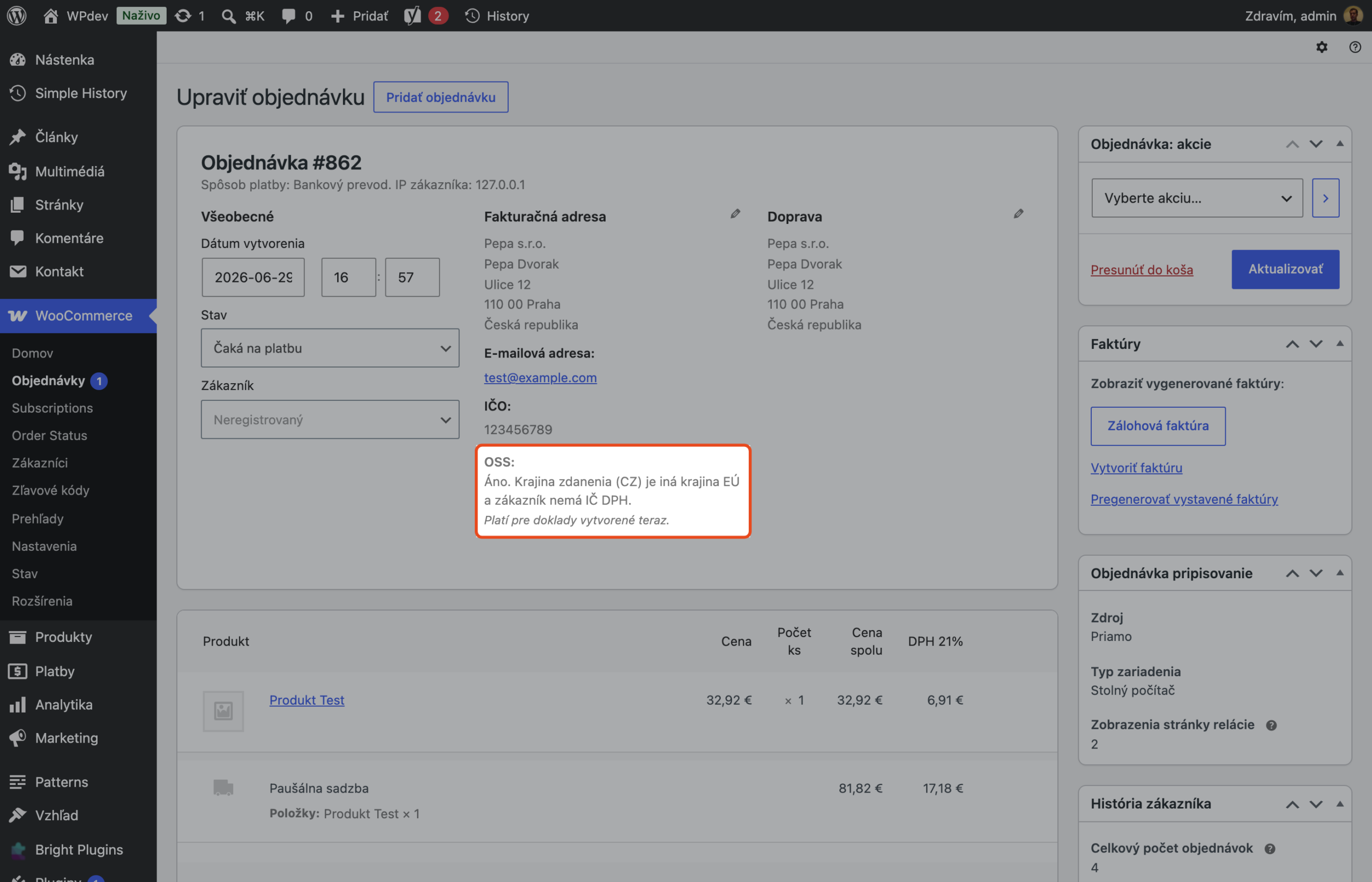Go to Objednávky submenu
Screen dimensions: 1372x882
[x=49, y=380]
